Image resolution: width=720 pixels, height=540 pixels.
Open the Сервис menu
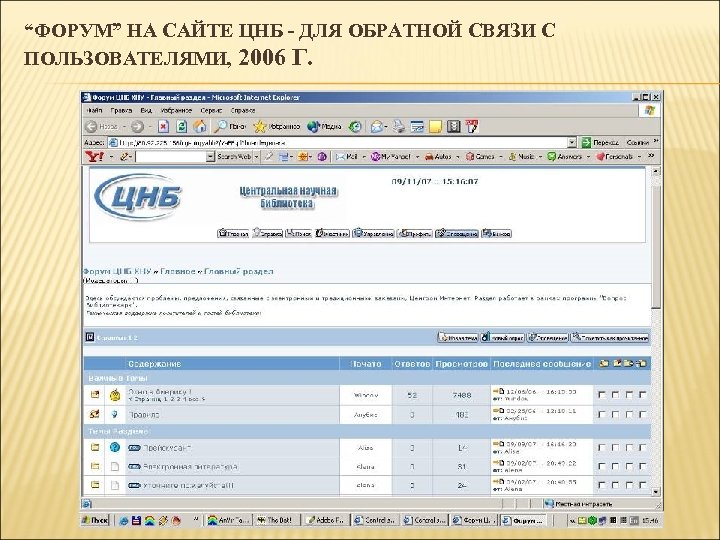(x=211, y=111)
